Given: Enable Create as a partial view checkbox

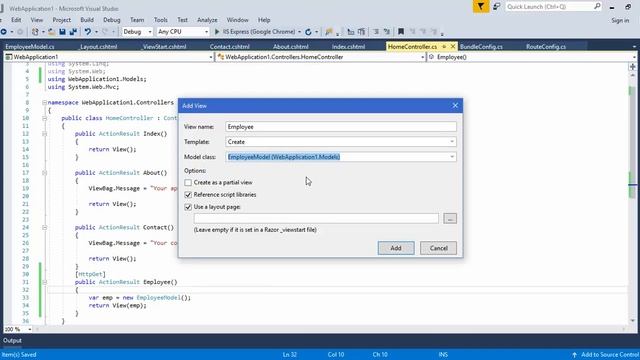Looking at the screenshot, I should [x=188, y=182].
